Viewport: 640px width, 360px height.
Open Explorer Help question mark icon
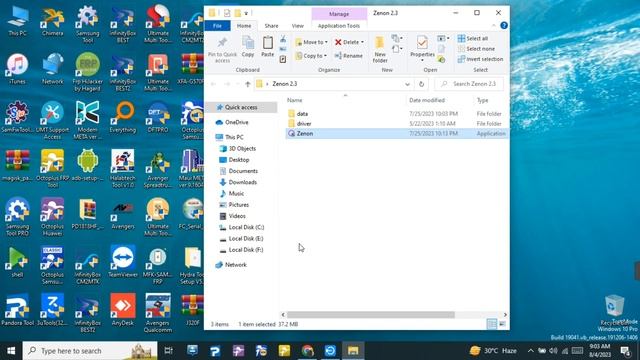pos(504,25)
